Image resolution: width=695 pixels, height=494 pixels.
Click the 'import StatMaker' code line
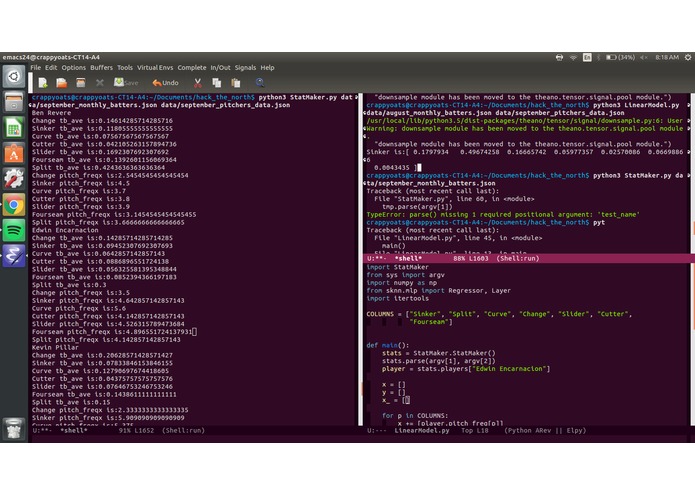click(x=398, y=267)
